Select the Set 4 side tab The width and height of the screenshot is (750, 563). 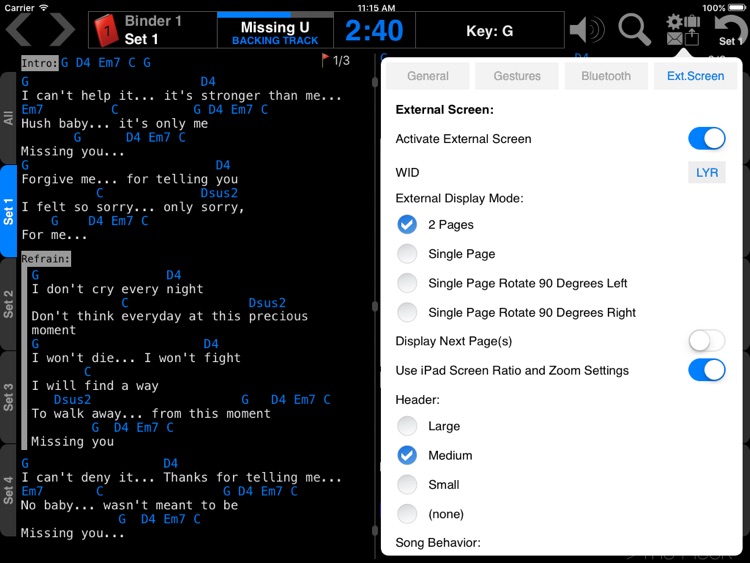coord(8,490)
